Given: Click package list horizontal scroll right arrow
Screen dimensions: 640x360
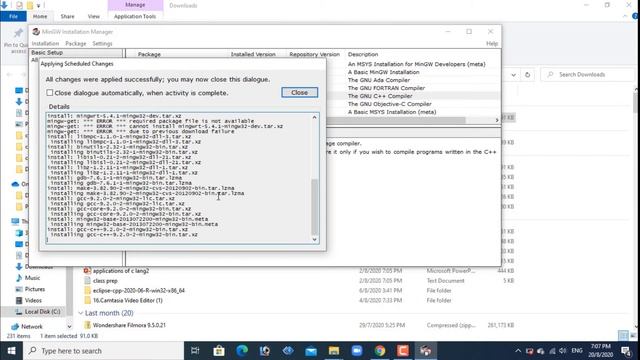Looking at the screenshot, I should [497, 120].
